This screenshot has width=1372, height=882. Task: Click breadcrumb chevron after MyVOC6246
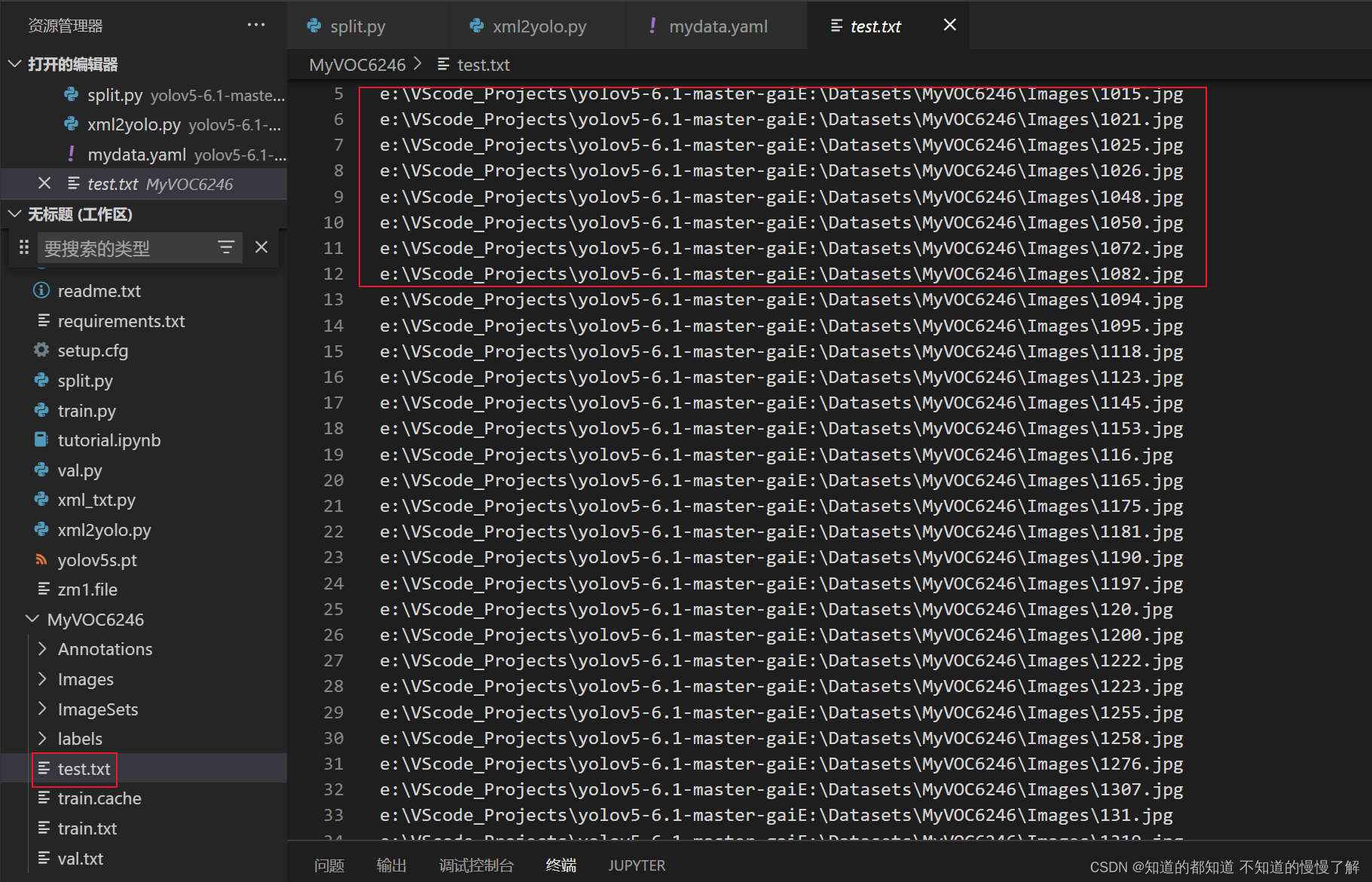pos(418,64)
